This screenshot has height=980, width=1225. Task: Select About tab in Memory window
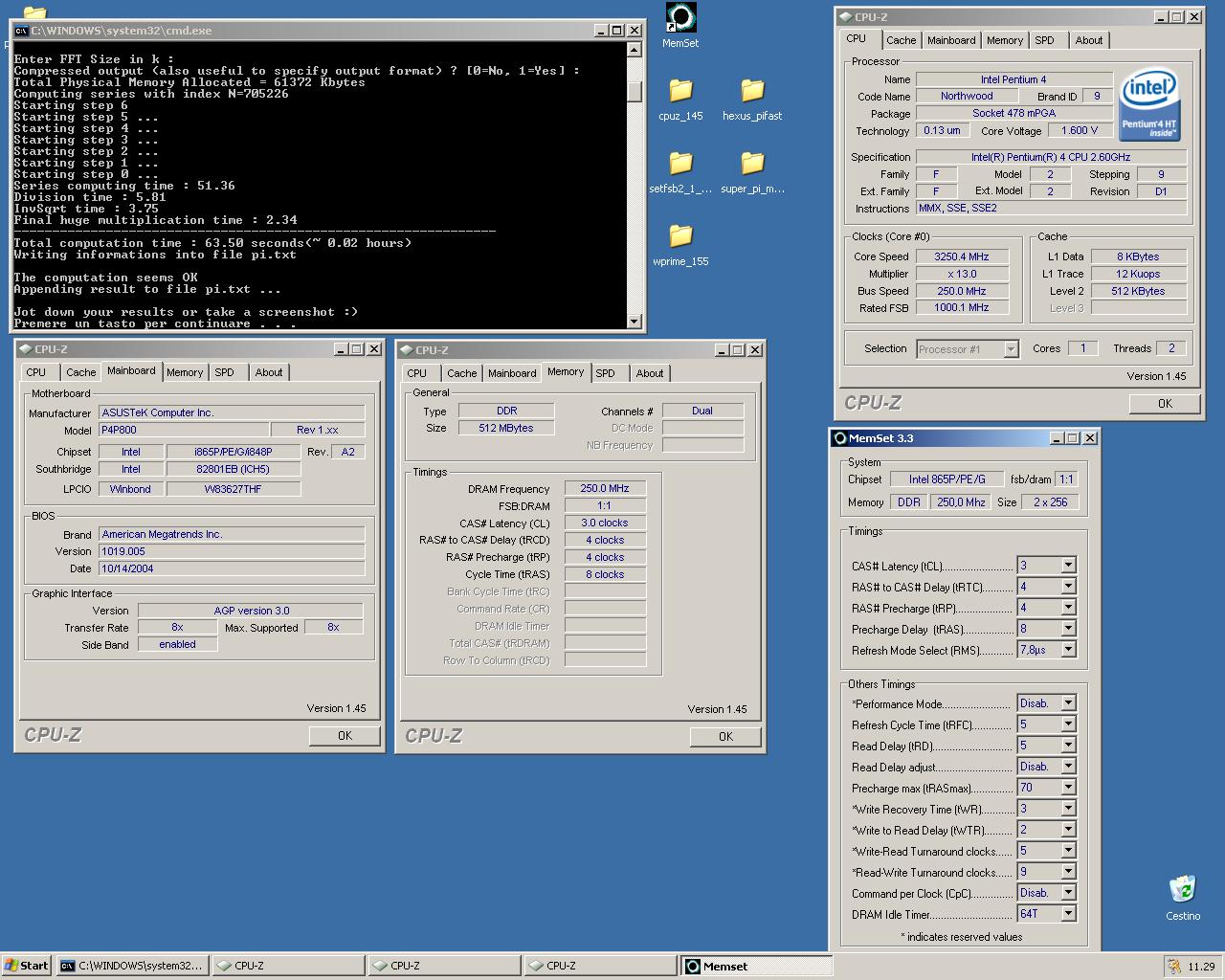650,373
